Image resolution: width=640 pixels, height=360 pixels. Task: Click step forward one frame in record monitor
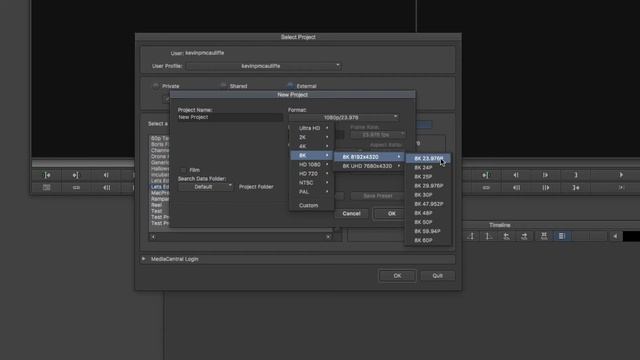click(x=546, y=175)
